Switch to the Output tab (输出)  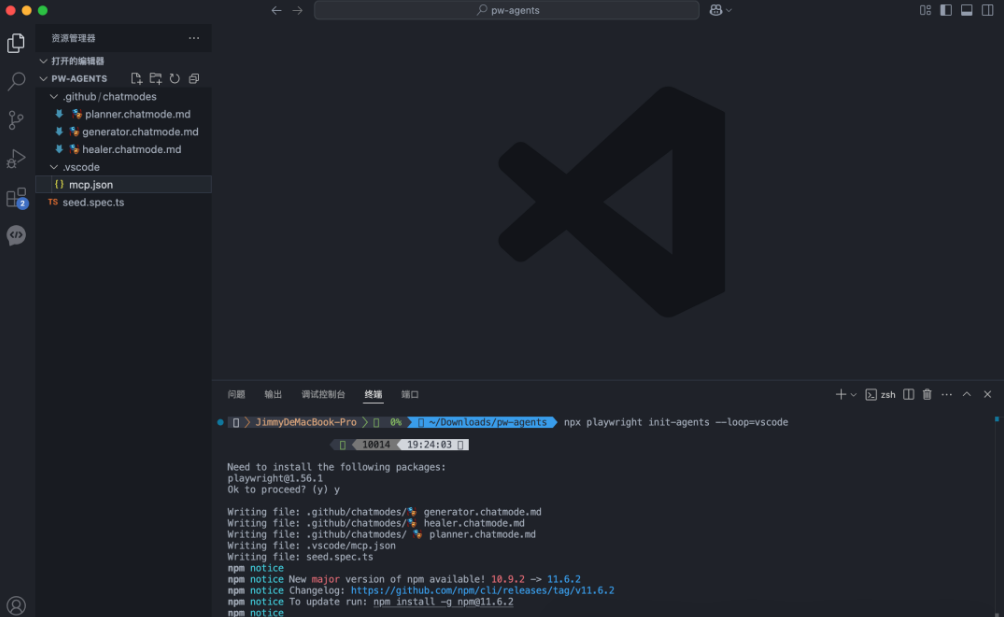tap(273, 394)
